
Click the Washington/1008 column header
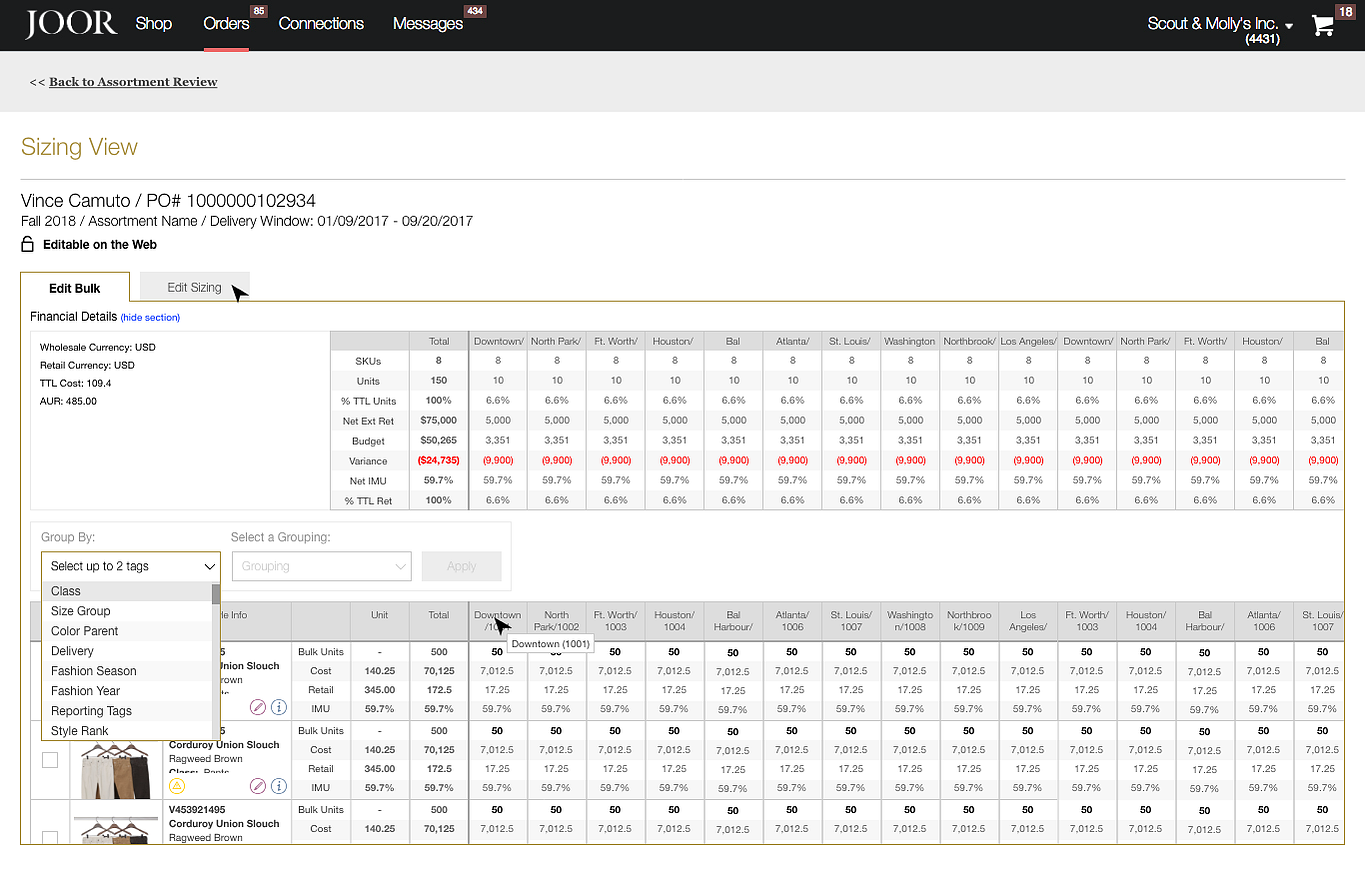pyautogui.click(x=910, y=621)
